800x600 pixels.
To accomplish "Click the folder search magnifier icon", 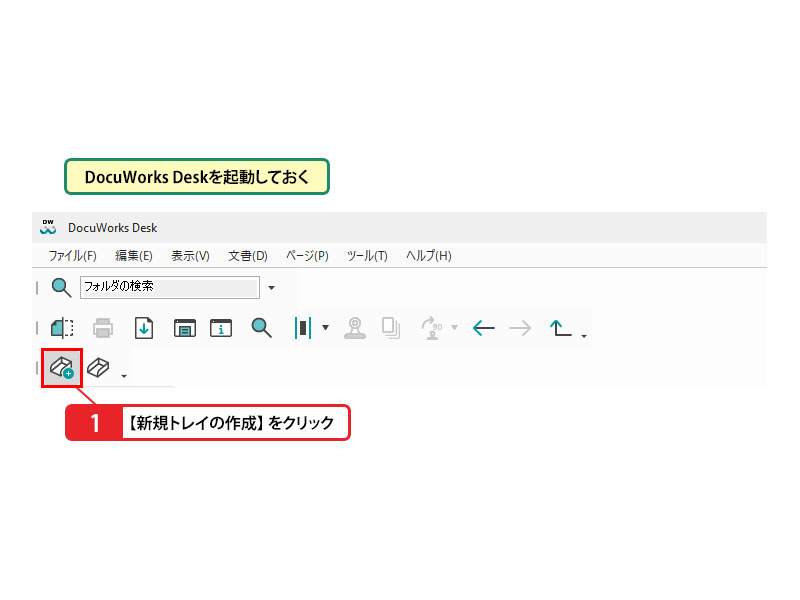I will click(61, 287).
